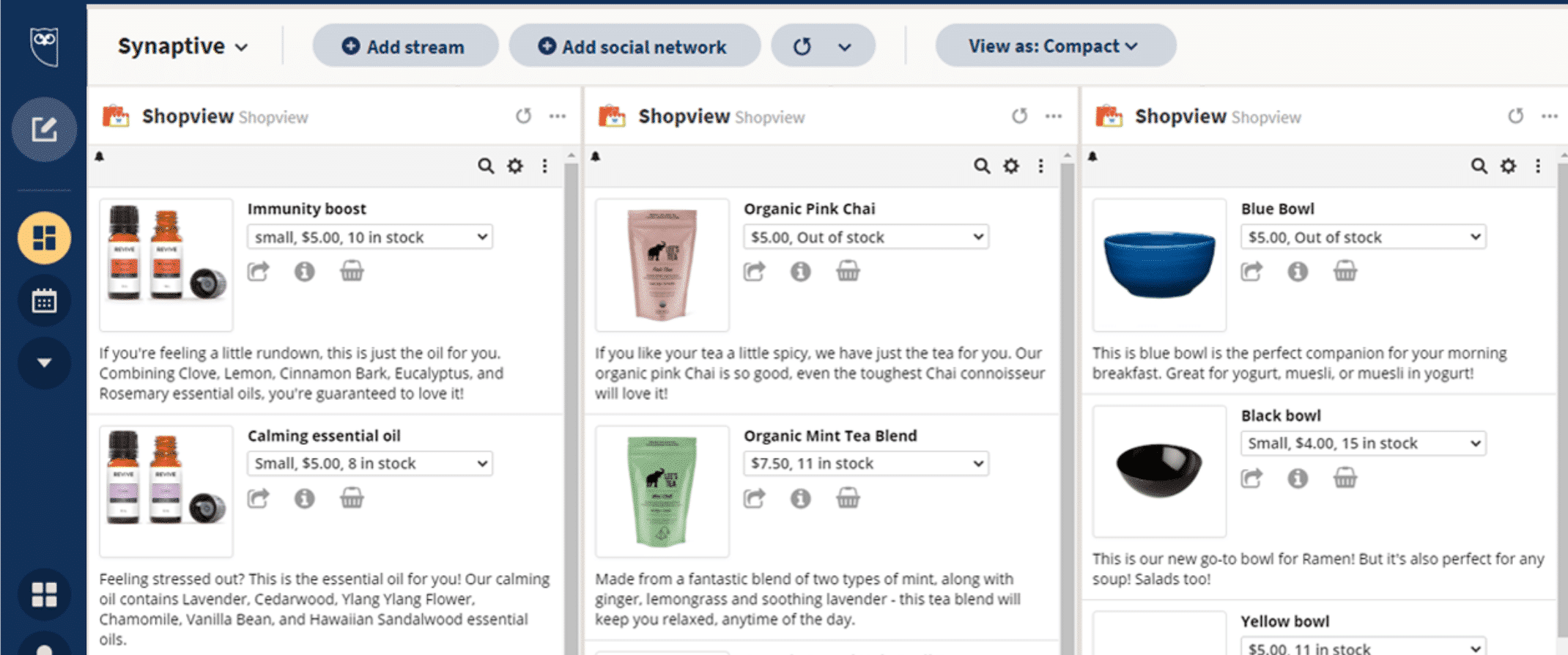Open Immunity boost product thumbnail
Viewport: 1568px width, 655px height.
pyautogui.click(x=166, y=264)
